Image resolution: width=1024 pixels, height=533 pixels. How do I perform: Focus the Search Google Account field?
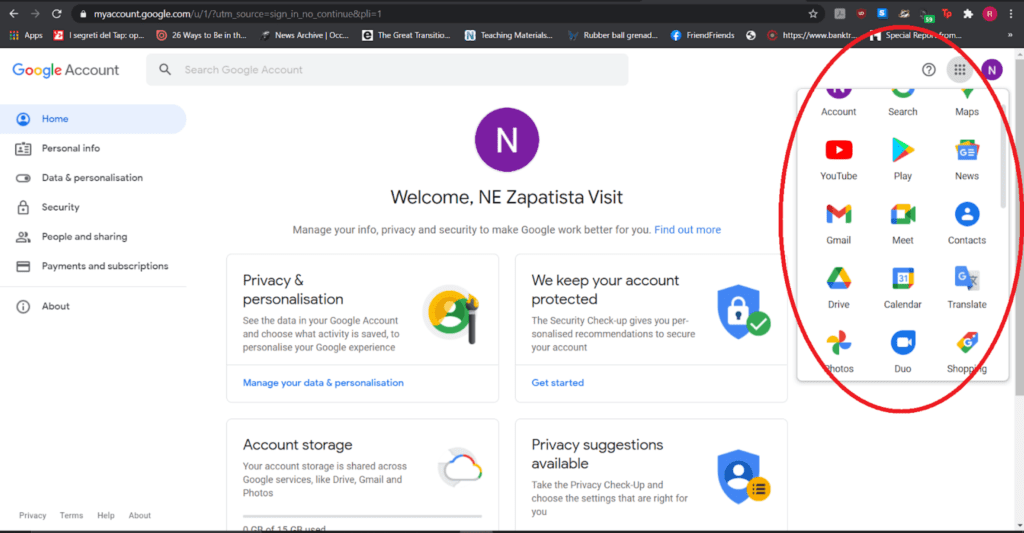[x=387, y=70]
